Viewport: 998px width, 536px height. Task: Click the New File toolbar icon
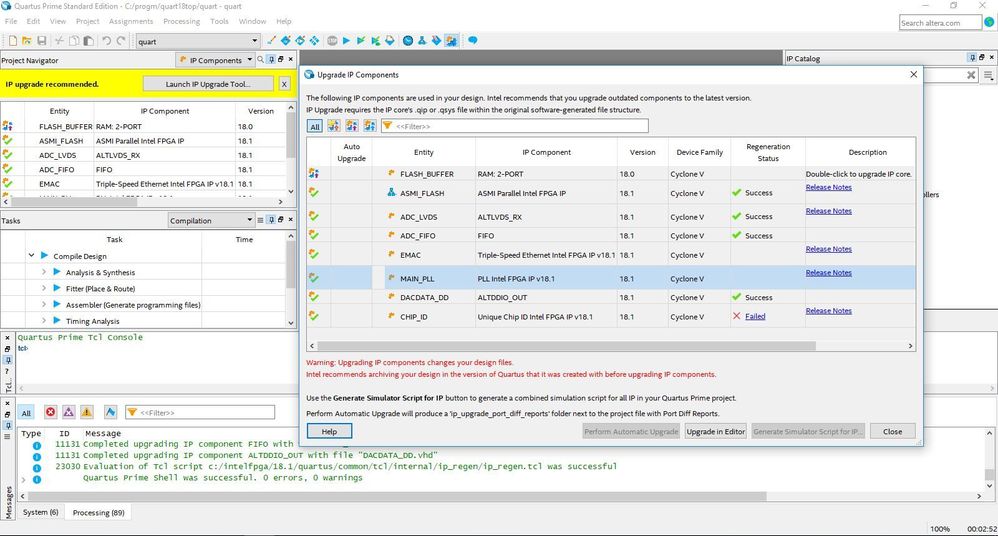(12, 41)
